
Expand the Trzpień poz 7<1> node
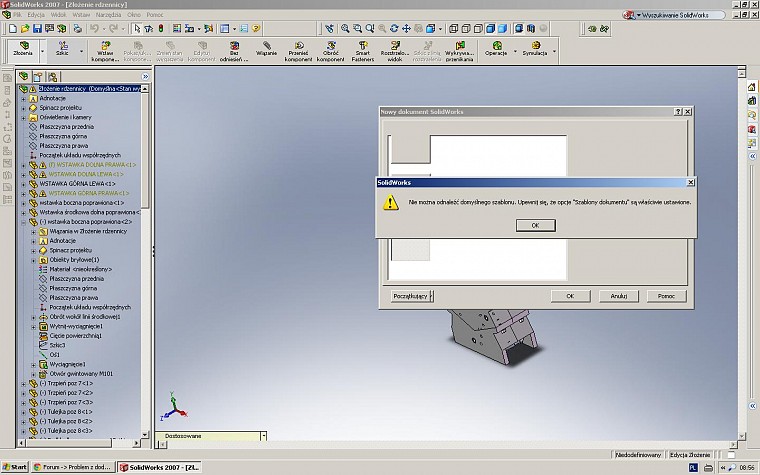coord(23,383)
